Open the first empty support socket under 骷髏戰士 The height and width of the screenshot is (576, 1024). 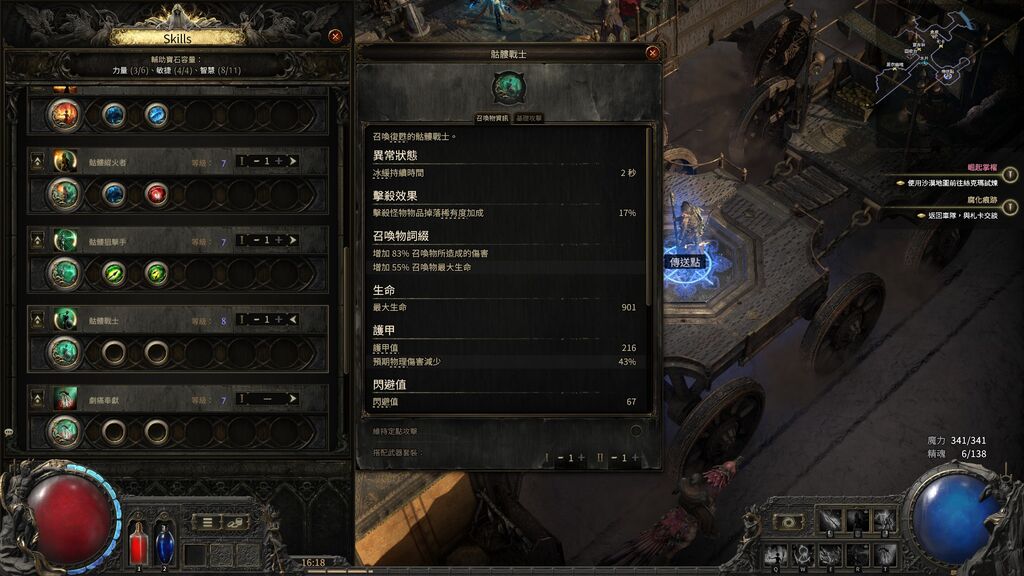tap(114, 353)
